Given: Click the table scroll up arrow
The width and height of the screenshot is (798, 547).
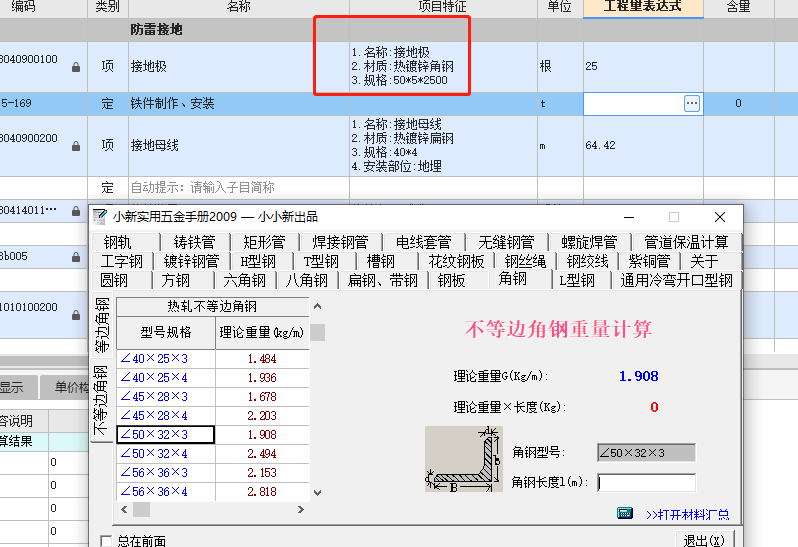Looking at the screenshot, I should pos(318,306).
